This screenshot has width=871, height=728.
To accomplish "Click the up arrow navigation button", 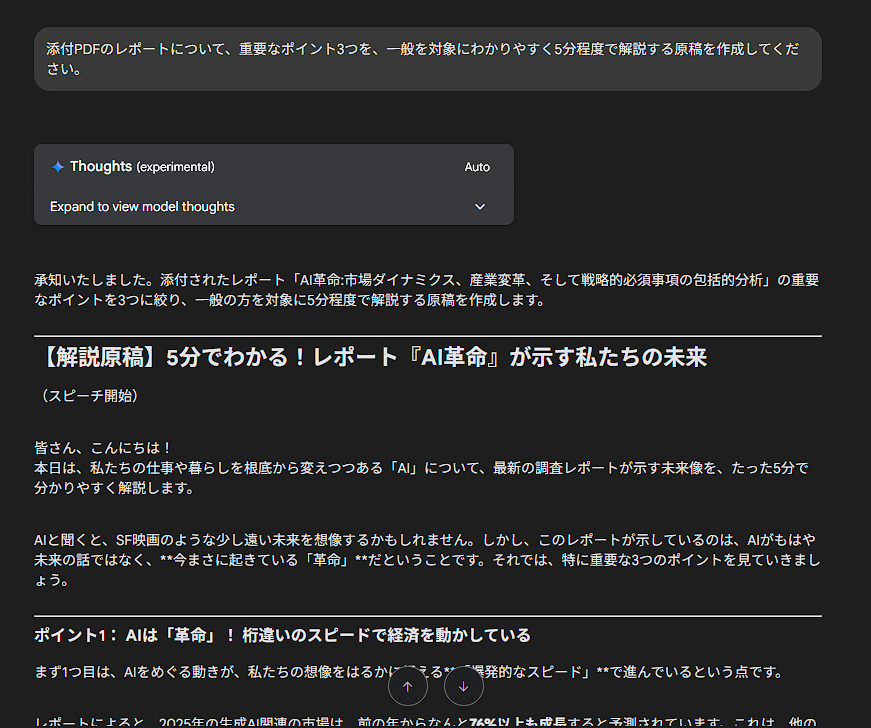I will [x=407, y=687].
